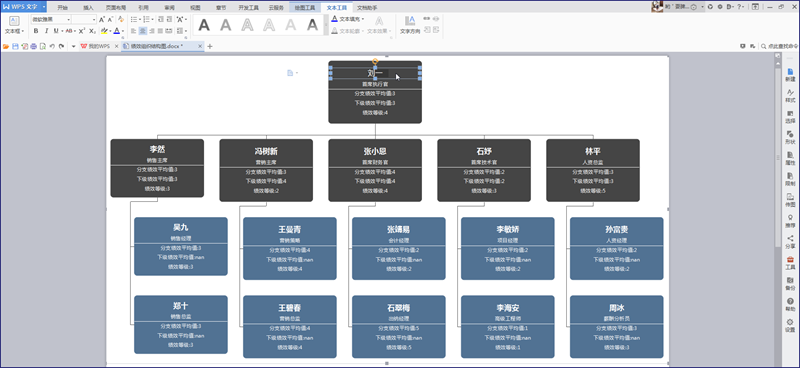Collapse the ribbon with the top-right icon
Image resolution: width=800 pixels, height=368 pixels.
[755, 7]
